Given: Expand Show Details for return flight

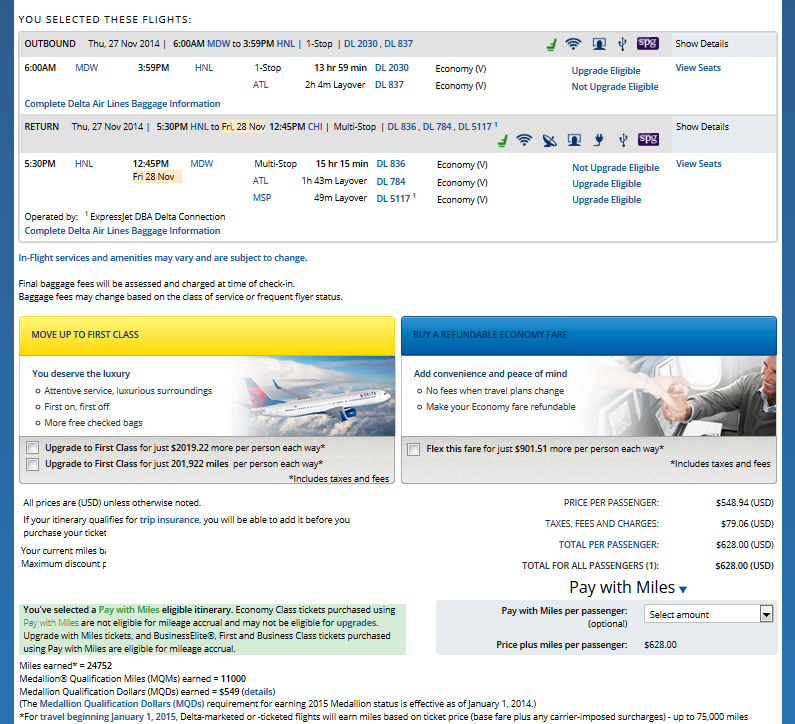Looking at the screenshot, I should point(701,127).
